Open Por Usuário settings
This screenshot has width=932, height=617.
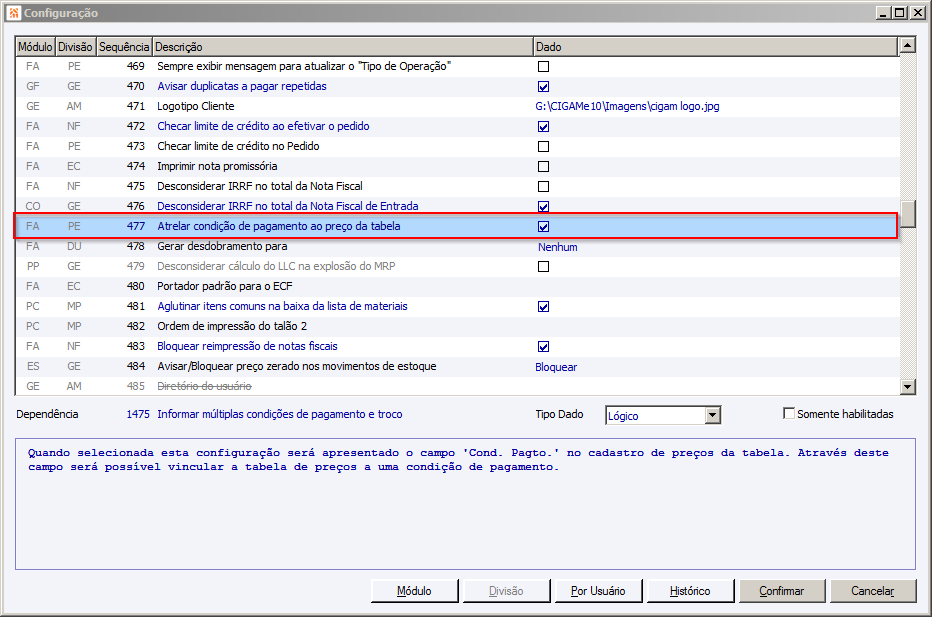coord(598,591)
